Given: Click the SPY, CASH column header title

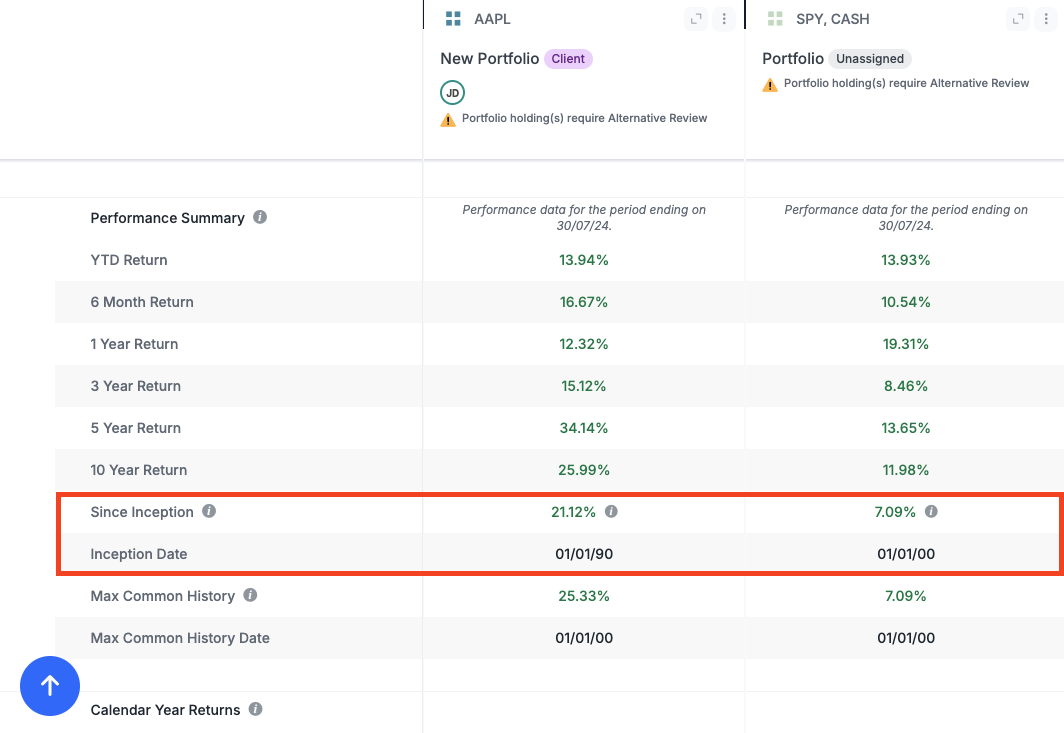Looking at the screenshot, I should 832,19.
